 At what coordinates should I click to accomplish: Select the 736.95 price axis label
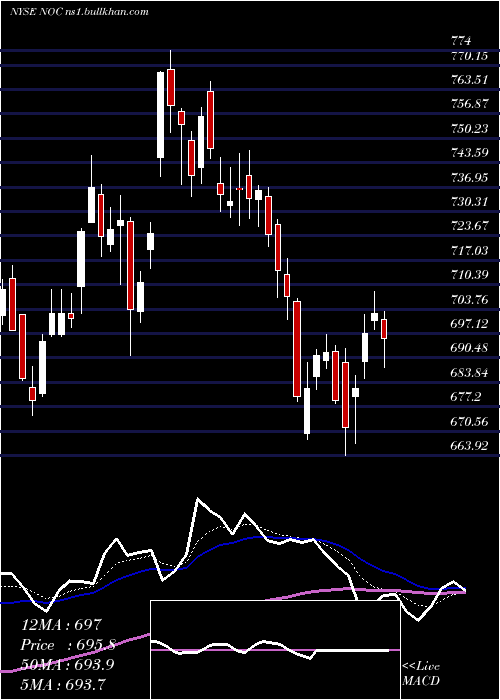[x=469, y=178]
